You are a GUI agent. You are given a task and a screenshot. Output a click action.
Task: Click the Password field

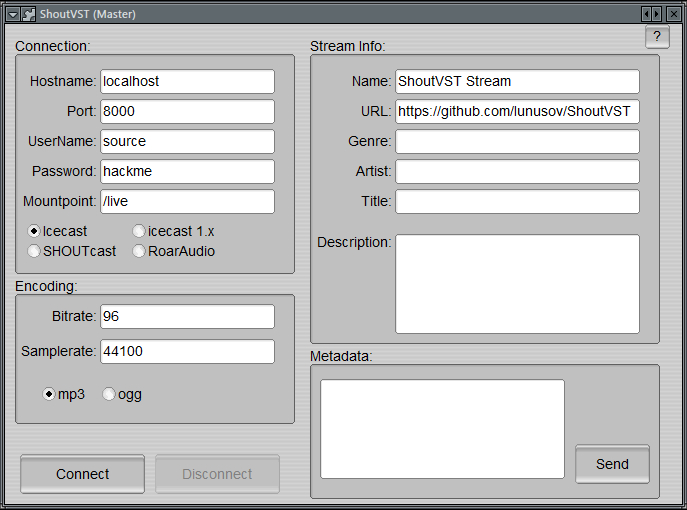(x=186, y=171)
